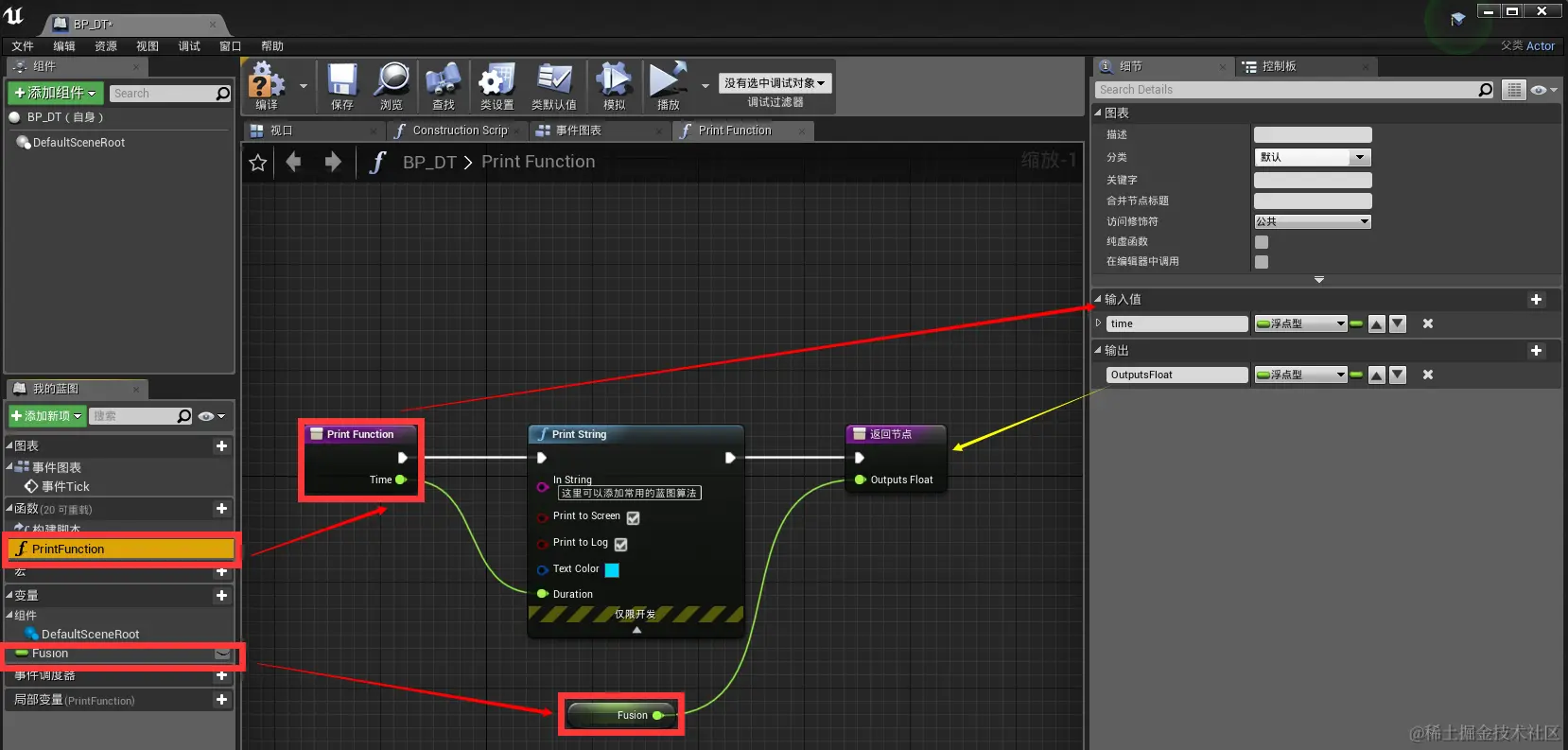Open the Edit (编辑) menu

(x=64, y=46)
